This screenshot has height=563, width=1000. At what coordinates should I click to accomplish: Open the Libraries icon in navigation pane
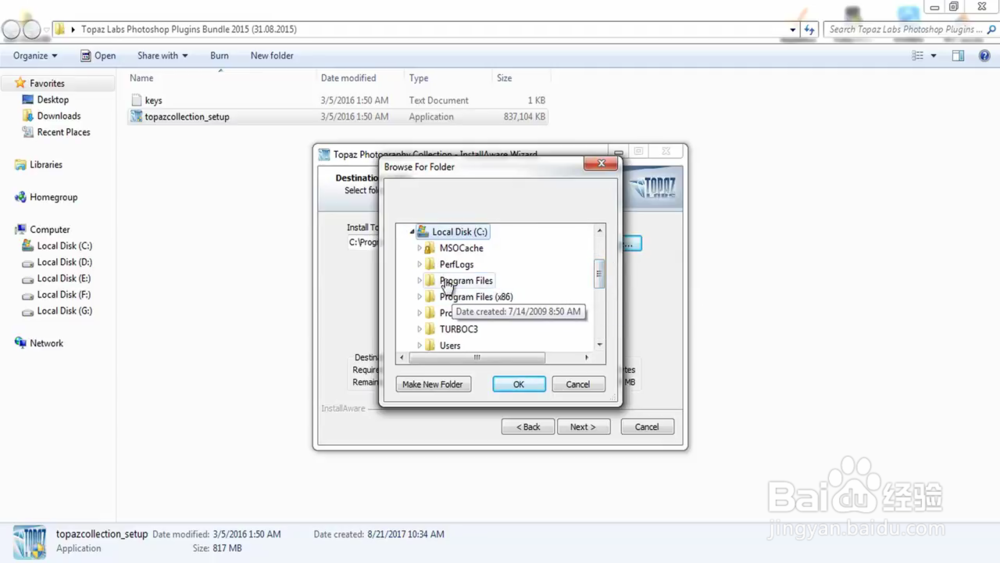[20, 165]
